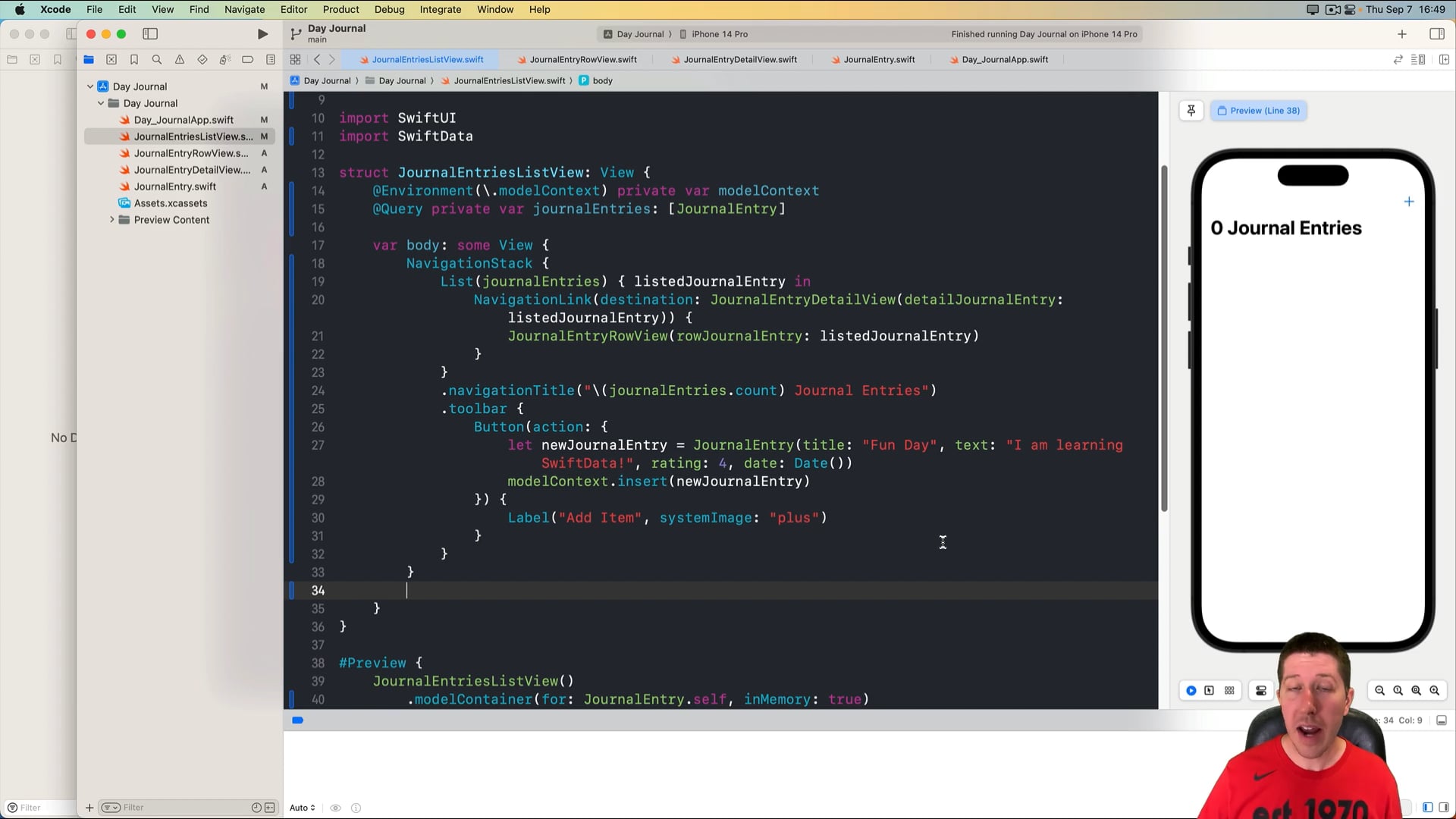The width and height of the screenshot is (1456, 819).
Task: Zoom preview canvas to fit
Action: tap(1417, 691)
